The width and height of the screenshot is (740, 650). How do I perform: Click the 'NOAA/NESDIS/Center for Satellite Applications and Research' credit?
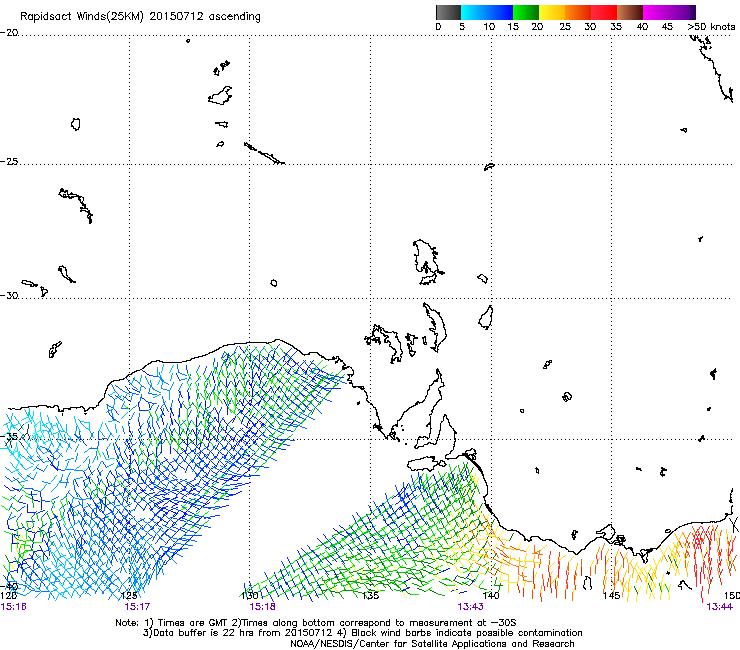click(432, 644)
